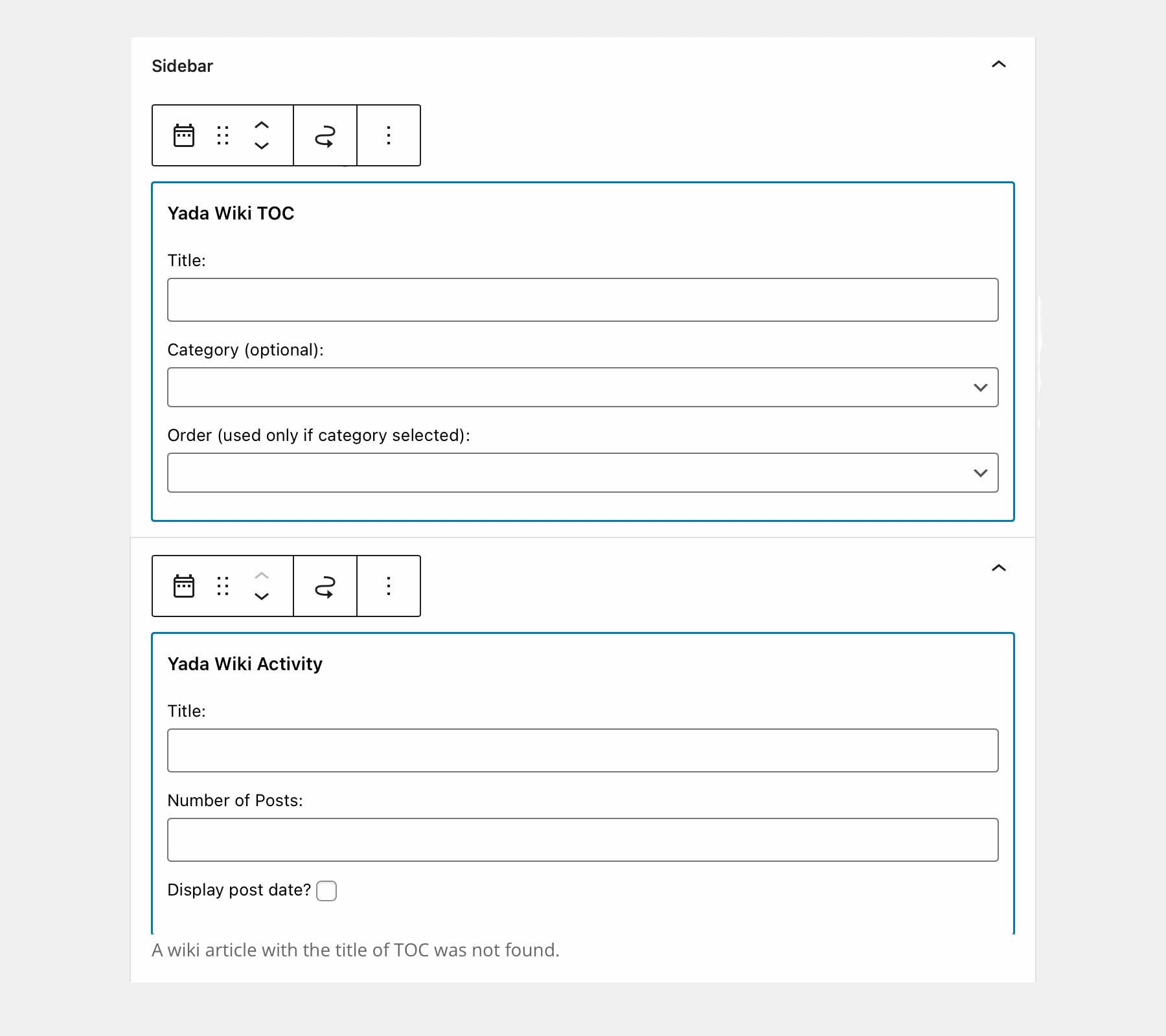The width and height of the screenshot is (1166, 1036).
Task: Open the options menu on the TOC block
Action: pos(388,135)
